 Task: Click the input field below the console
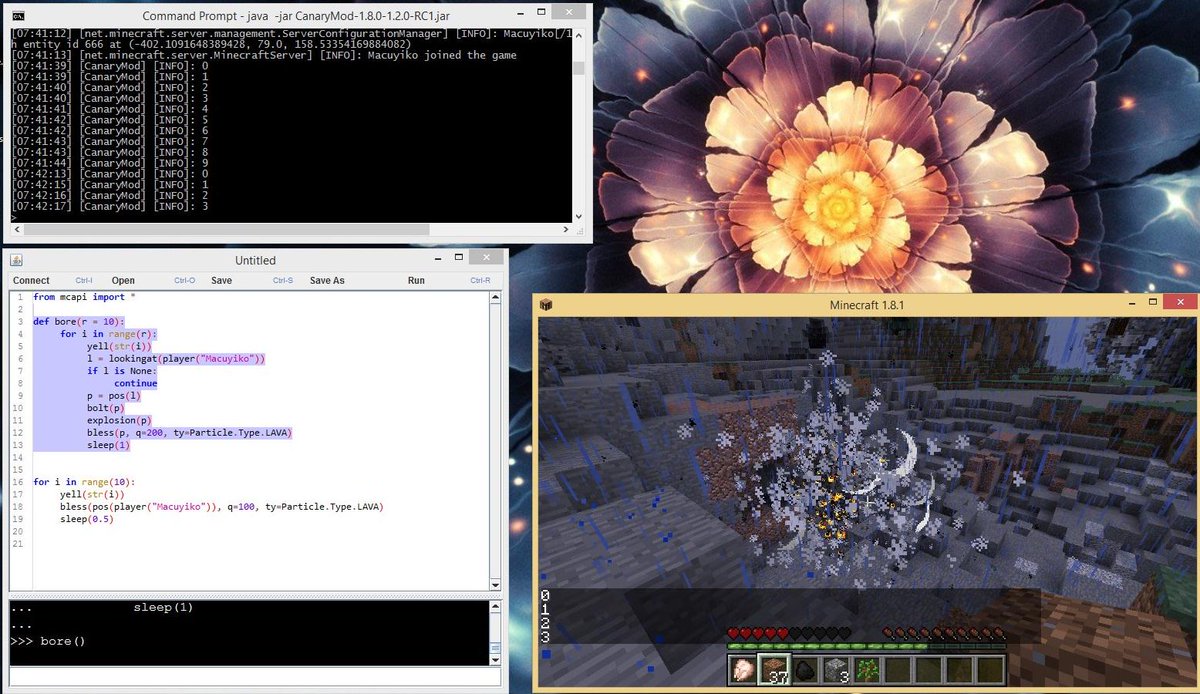[254, 677]
